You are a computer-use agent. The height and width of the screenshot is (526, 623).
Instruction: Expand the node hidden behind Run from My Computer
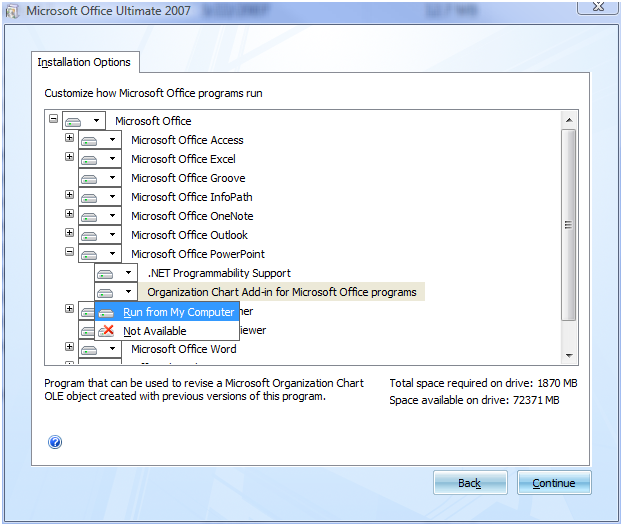coord(70,308)
